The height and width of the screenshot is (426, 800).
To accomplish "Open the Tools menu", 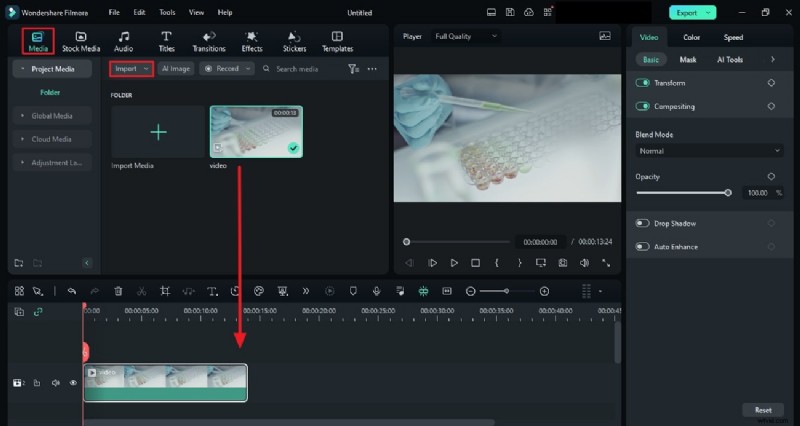I will coord(167,12).
